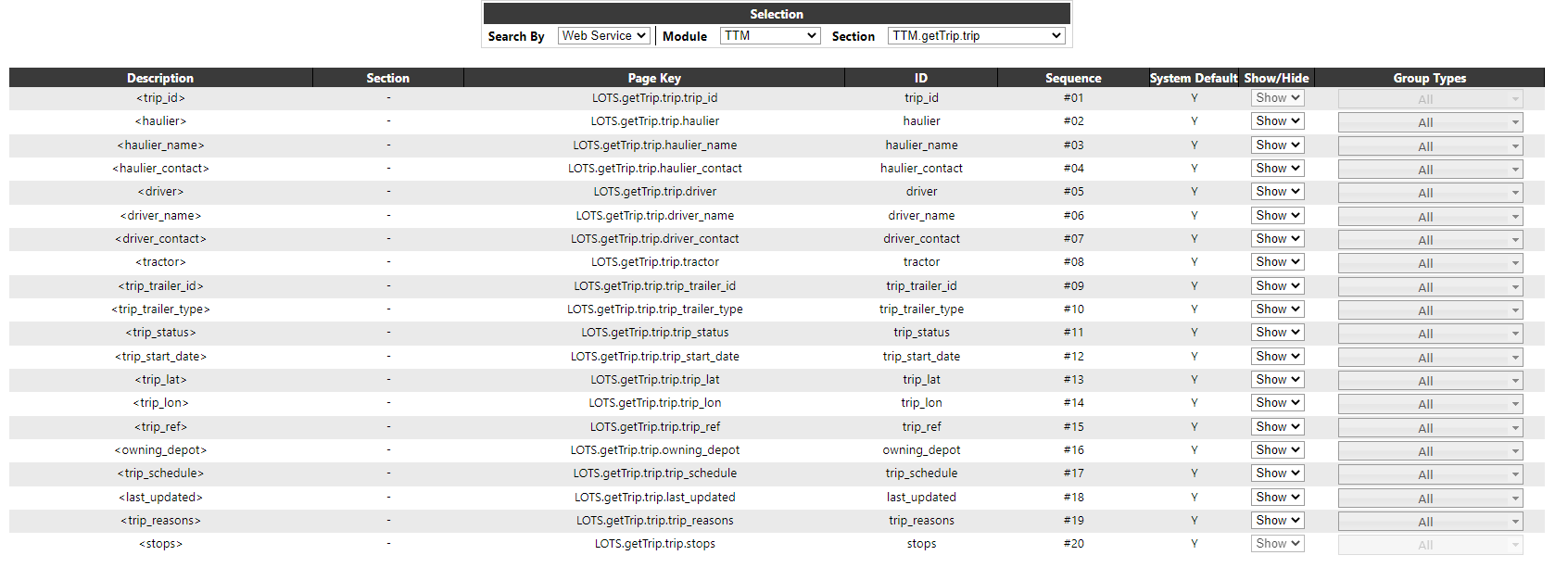Open the Section dropdown showing TTM.getTrip.trip
Screen dimensions: 1568x568
coord(976,36)
